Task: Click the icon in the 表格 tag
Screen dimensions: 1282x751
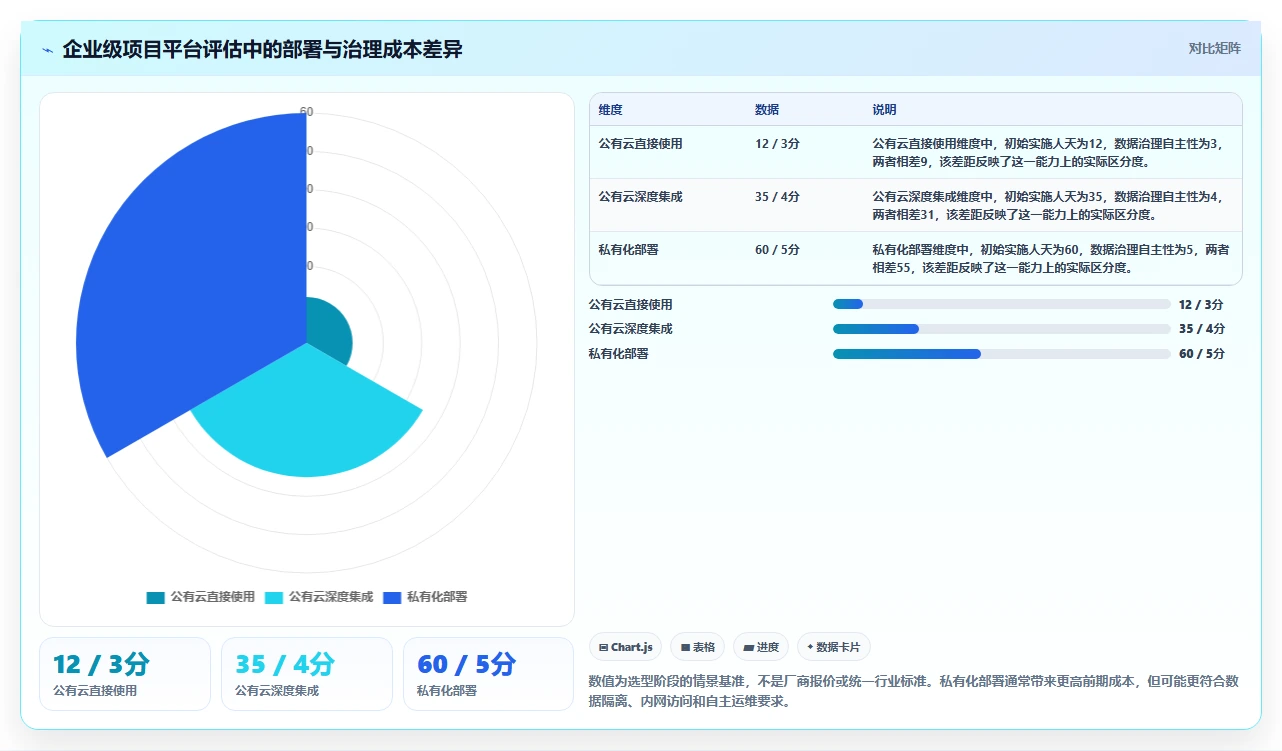Action: pyautogui.click(x=685, y=647)
